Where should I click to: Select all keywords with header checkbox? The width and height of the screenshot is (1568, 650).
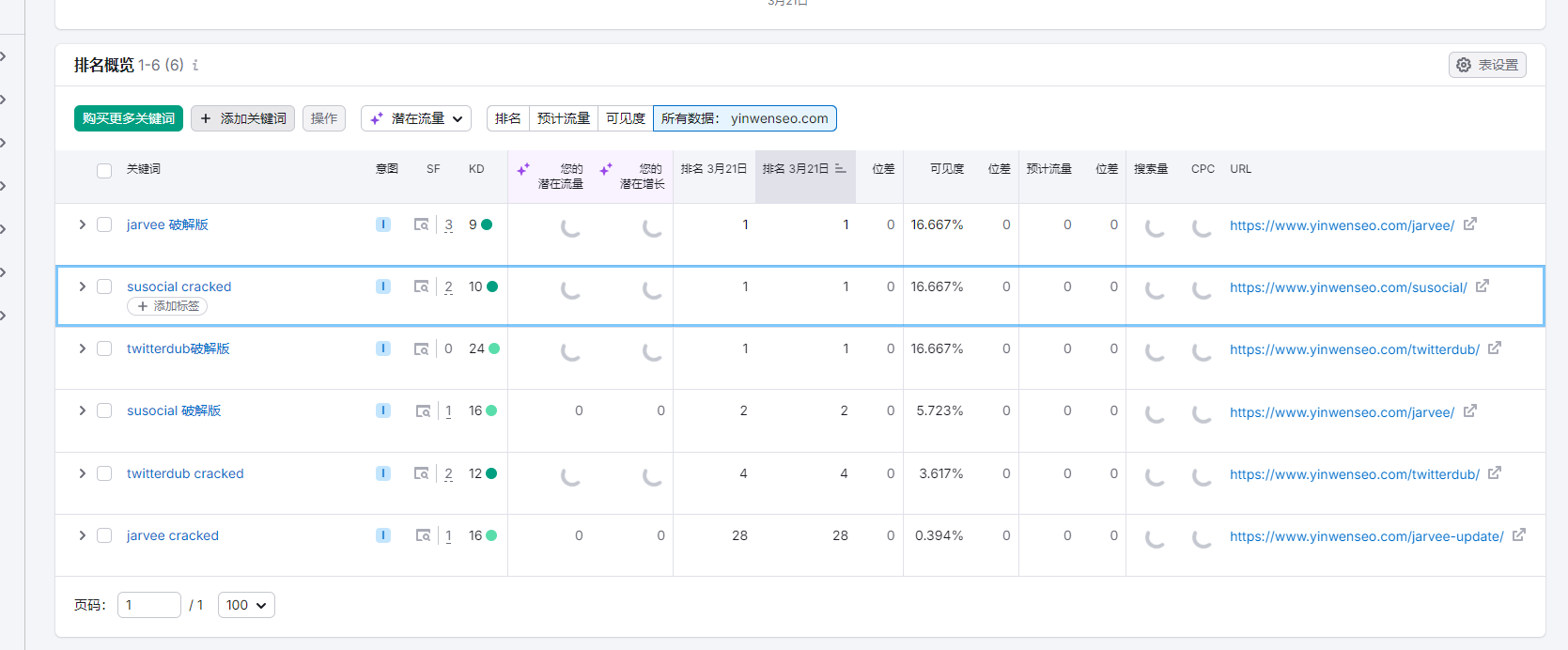point(104,170)
